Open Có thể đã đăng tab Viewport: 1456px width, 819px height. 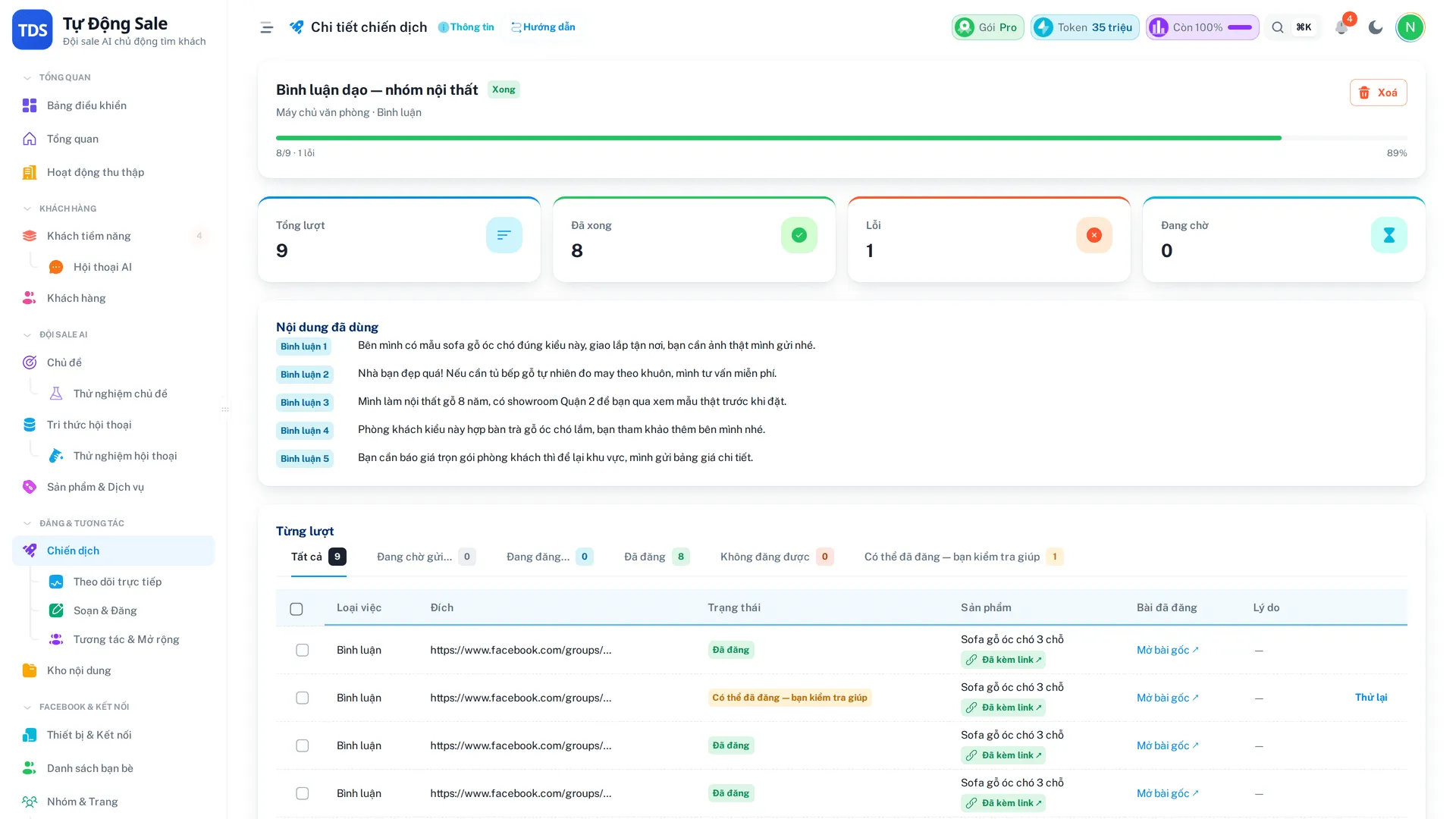click(x=964, y=557)
